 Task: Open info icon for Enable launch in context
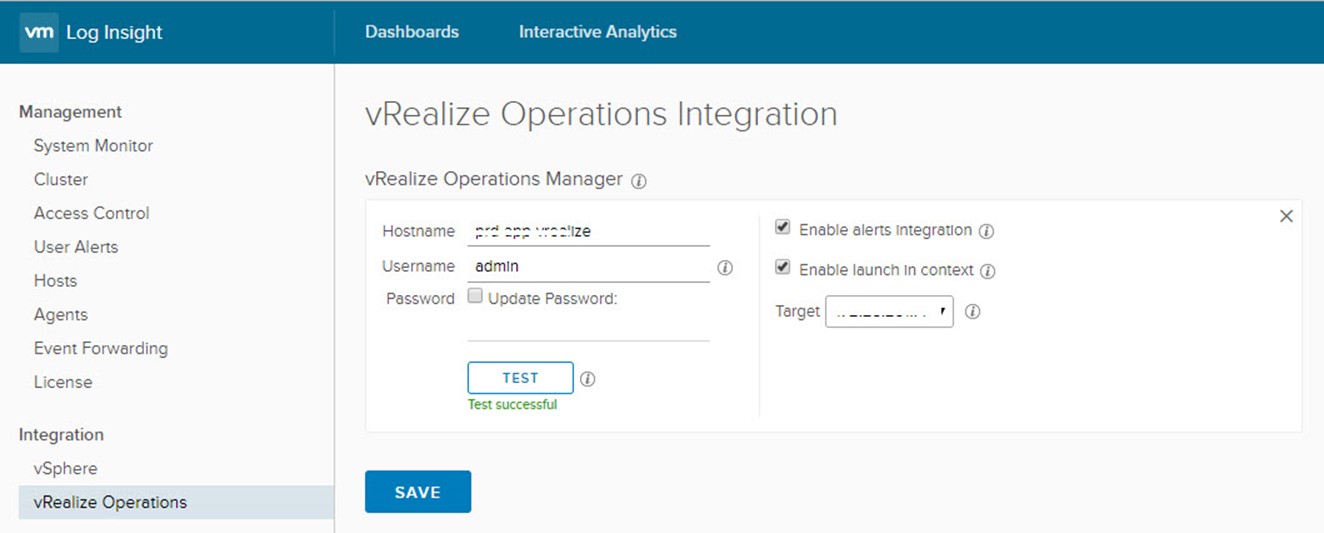tap(987, 271)
